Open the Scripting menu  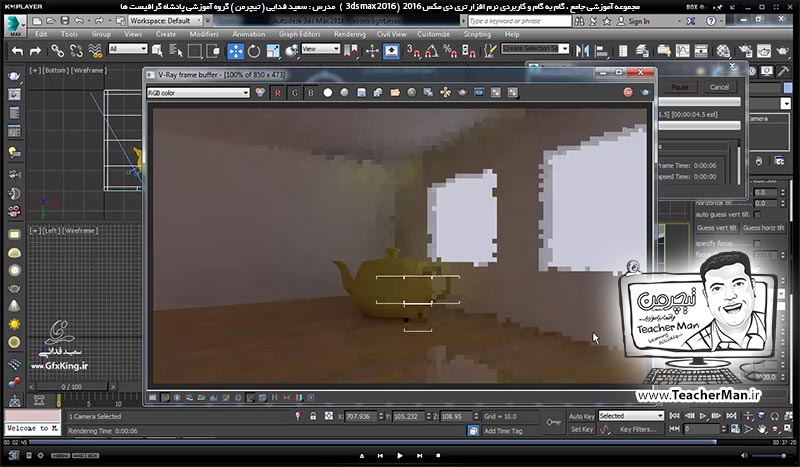477,34
